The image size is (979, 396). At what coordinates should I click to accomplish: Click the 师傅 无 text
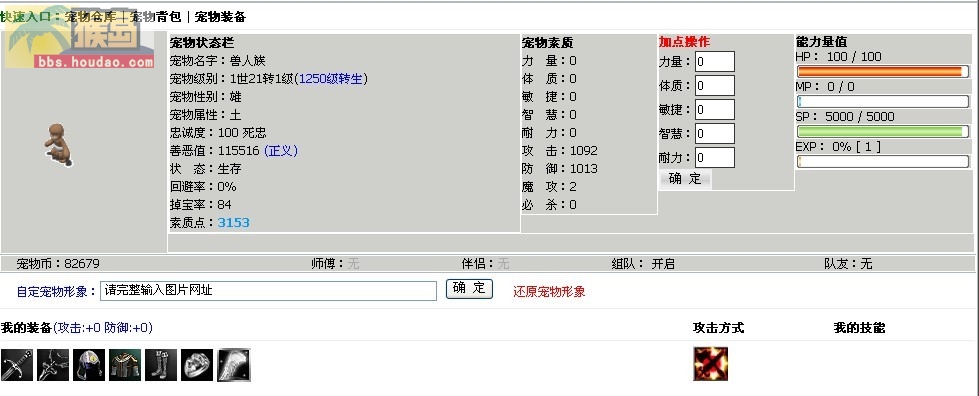click(x=335, y=264)
